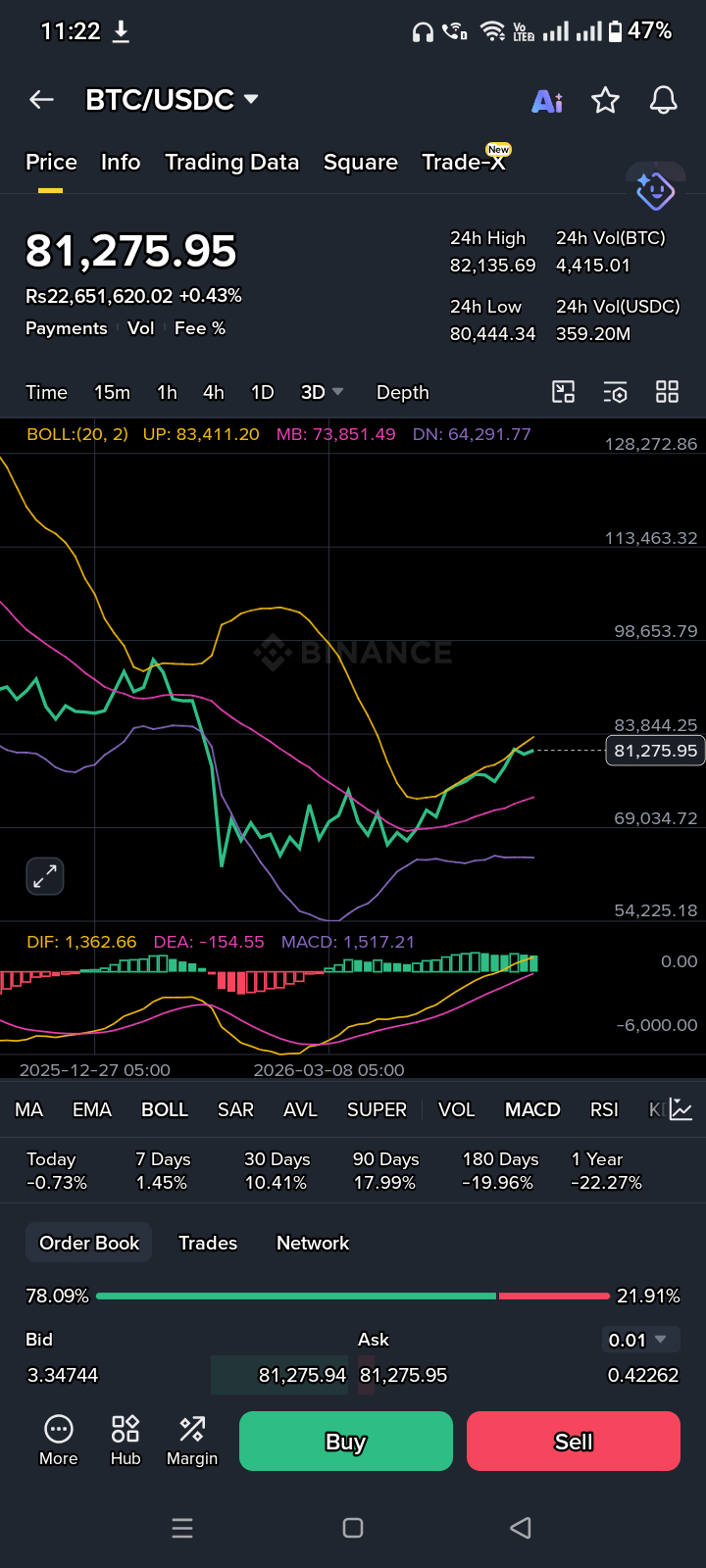Tap 24h High value 82,135.69

(492, 266)
